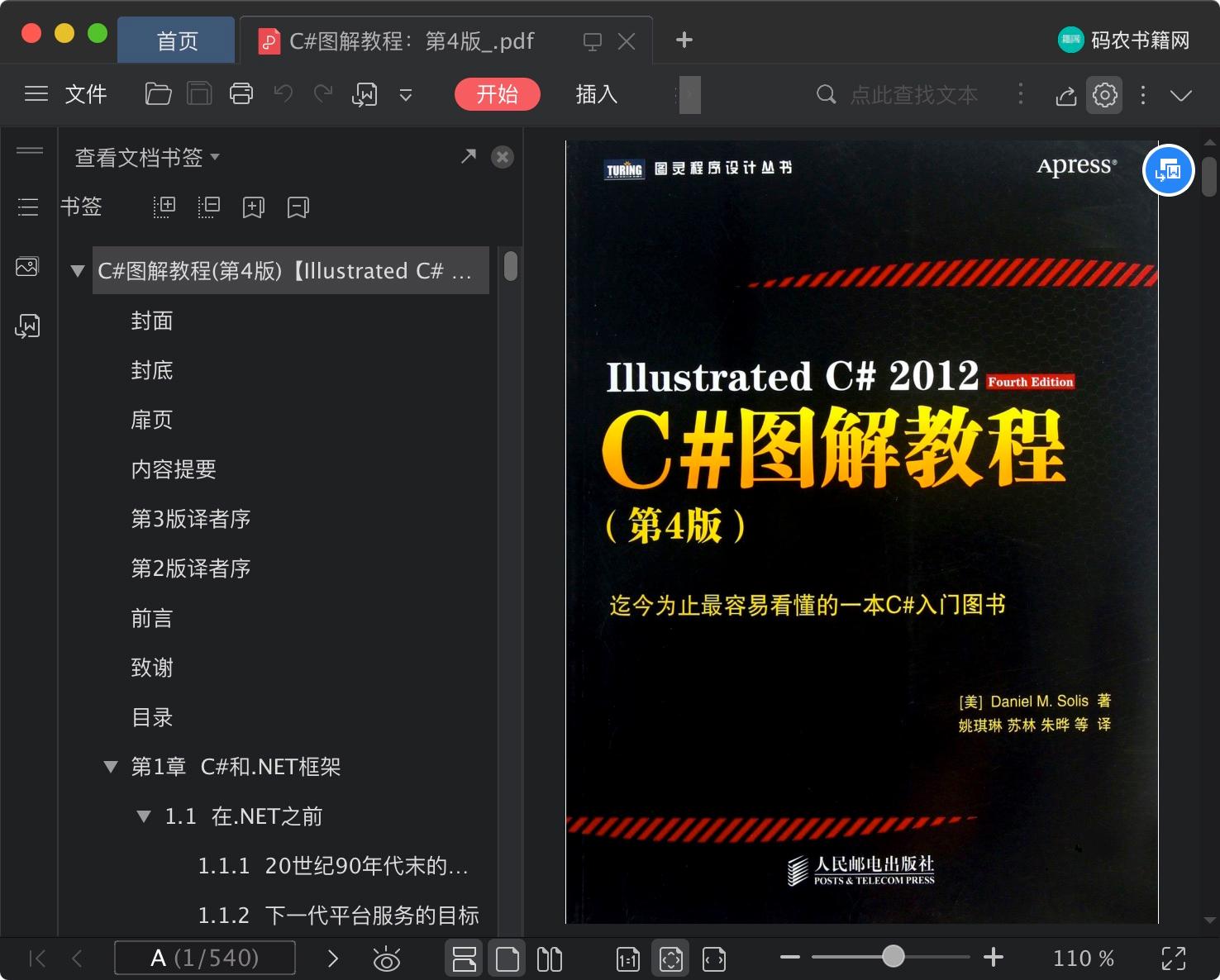Image resolution: width=1220 pixels, height=980 pixels.
Task: Go to the 内容提要 bookmark
Action: click(x=174, y=469)
